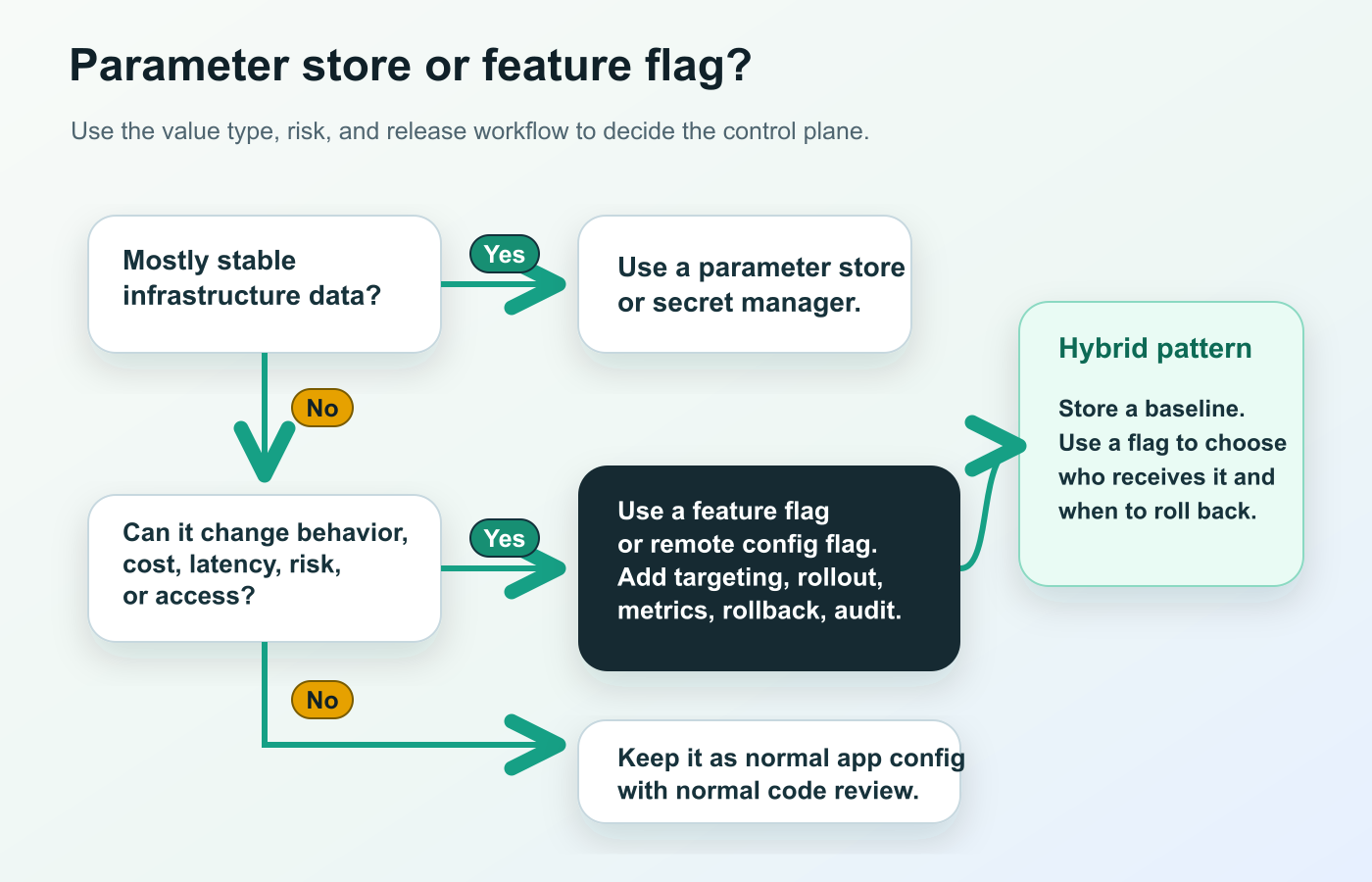
Task: Select the 'Mostly stable infrastructure data?' box
Action: pos(265,284)
